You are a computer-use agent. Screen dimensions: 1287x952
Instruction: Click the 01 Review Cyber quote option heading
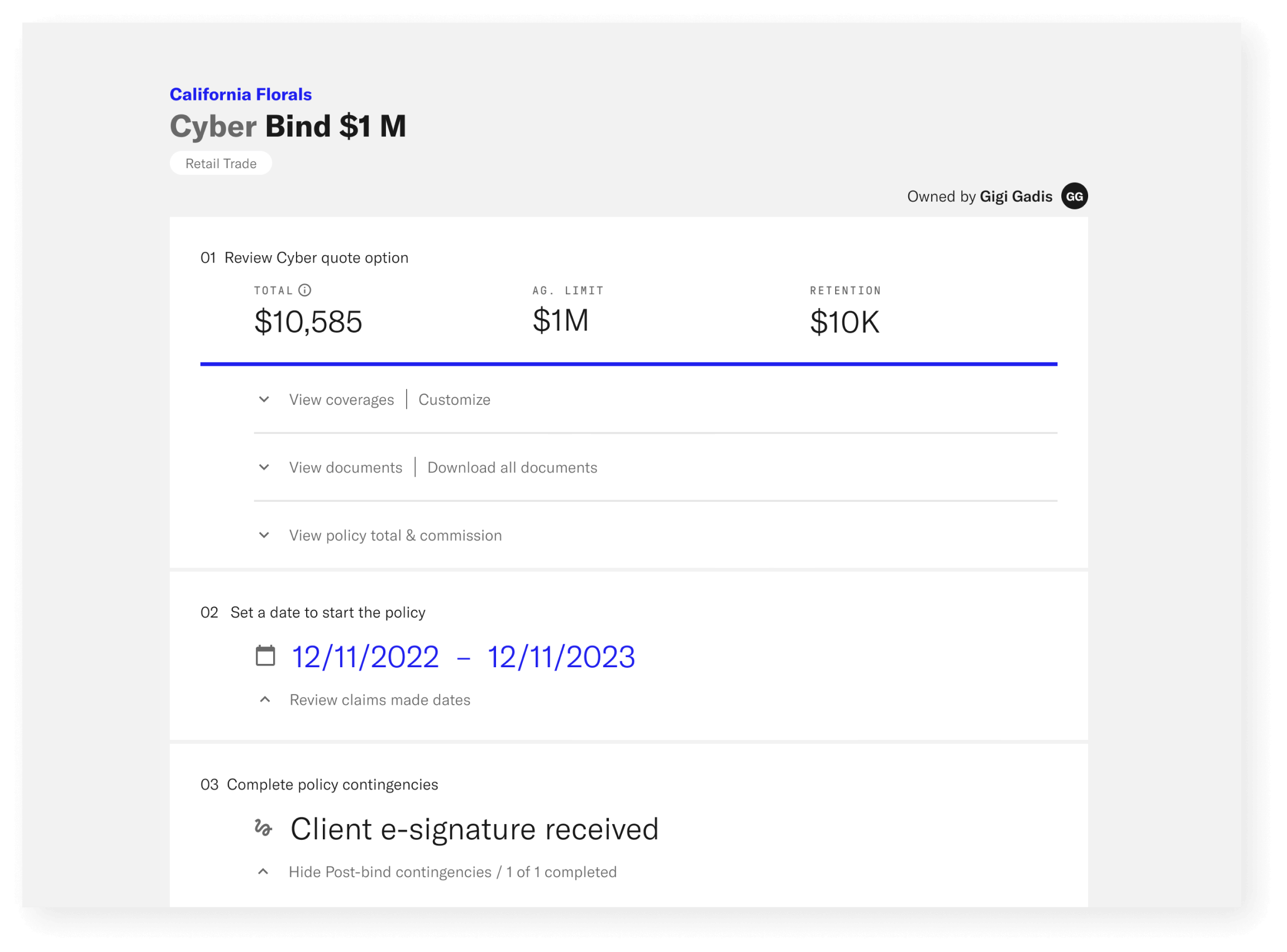pyautogui.click(x=304, y=257)
